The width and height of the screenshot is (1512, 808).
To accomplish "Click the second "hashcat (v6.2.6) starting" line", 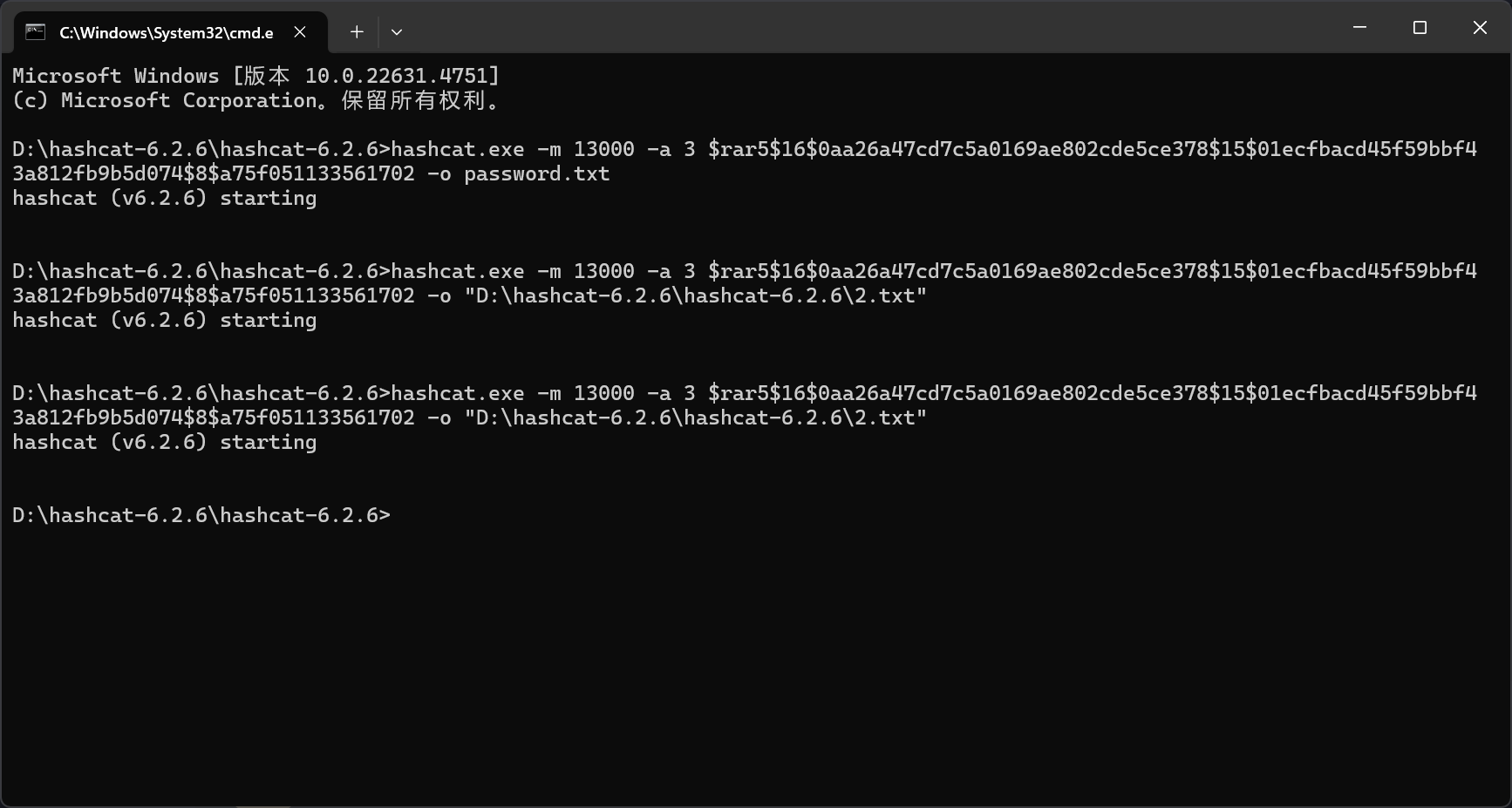I will tap(165, 320).
